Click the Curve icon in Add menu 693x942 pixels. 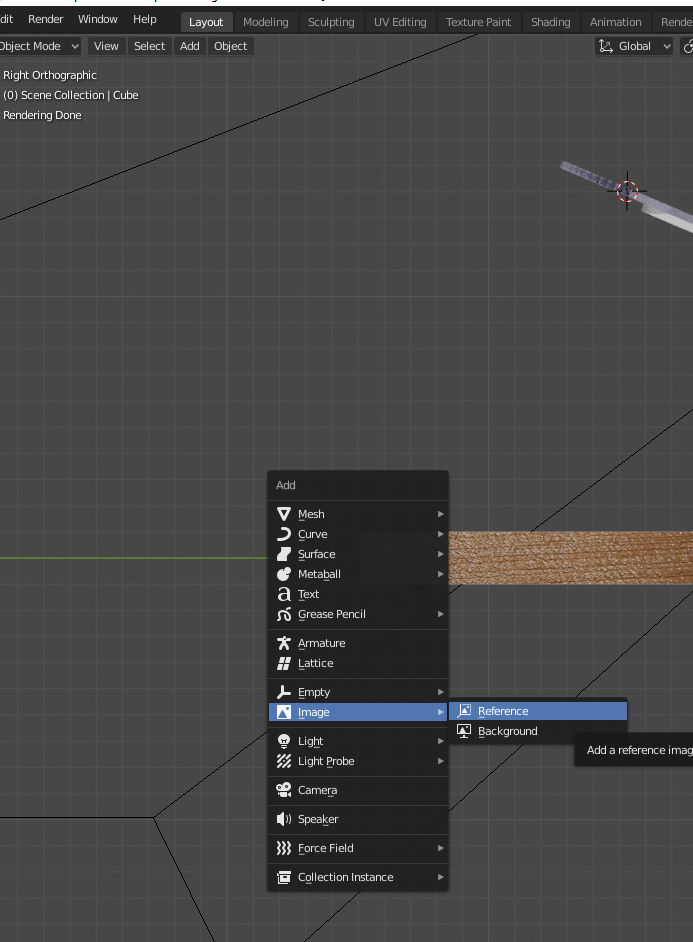pyautogui.click(x=284, y=534)
